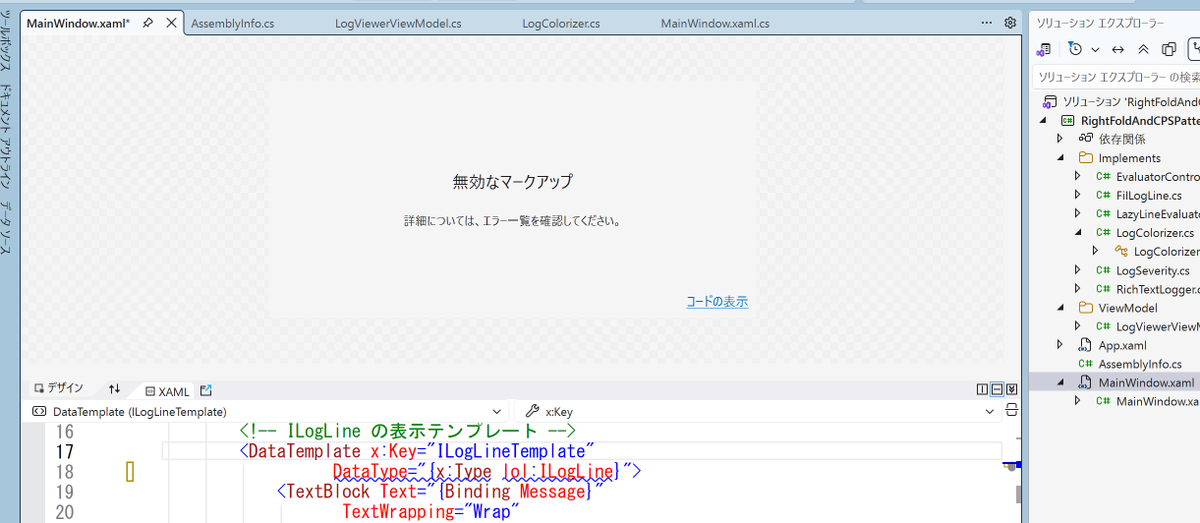Screen dimensions: 1200x523
Task: Click the Git branch icon in Solution Explorer
Action: (1194, 49)
